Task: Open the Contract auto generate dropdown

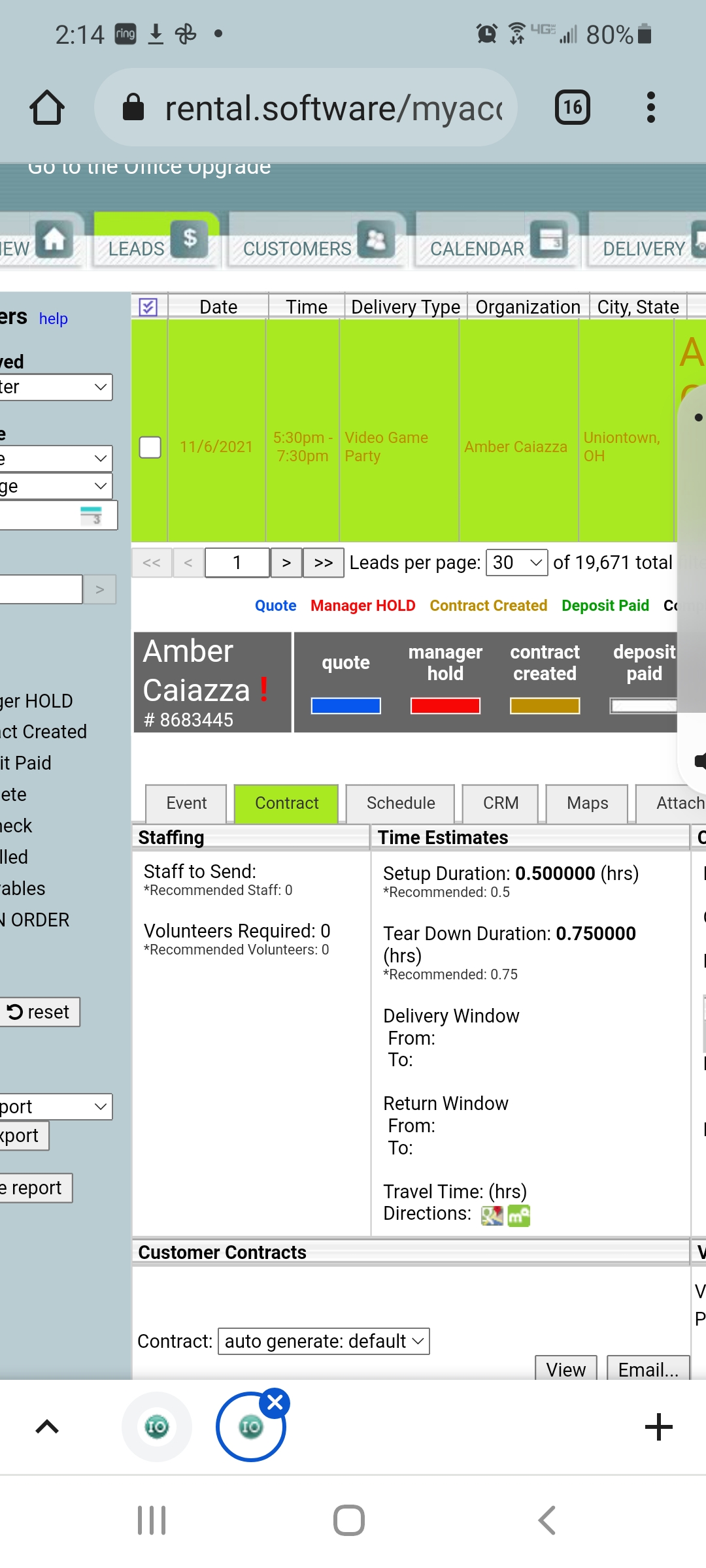Action: click(324, 1341)
